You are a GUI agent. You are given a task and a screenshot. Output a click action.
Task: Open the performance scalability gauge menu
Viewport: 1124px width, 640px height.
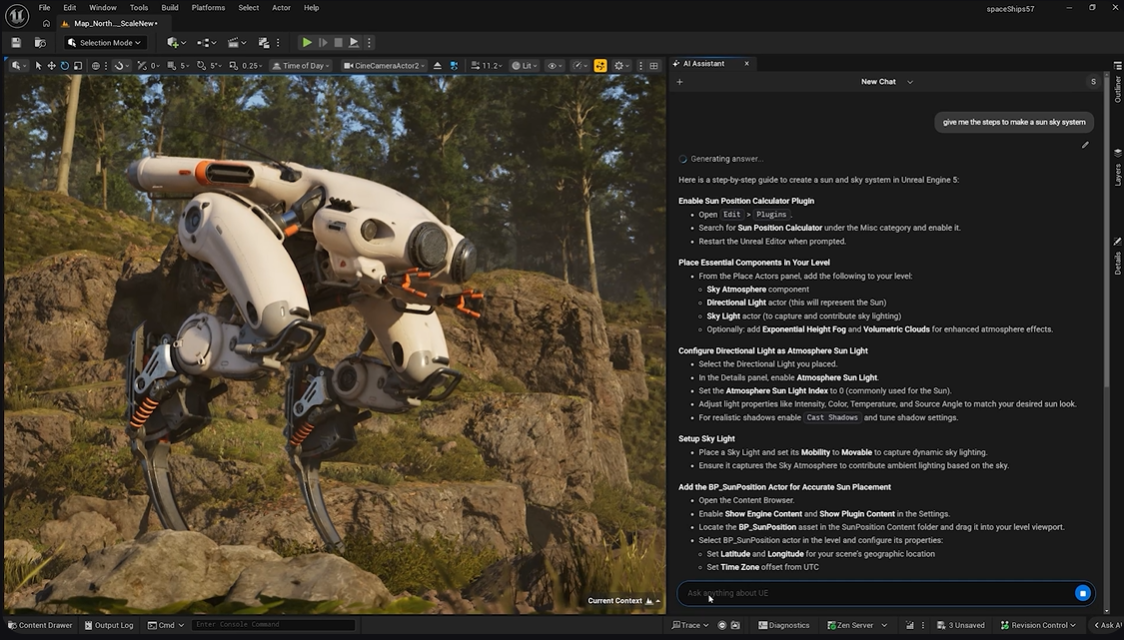(x=579, y=66)
